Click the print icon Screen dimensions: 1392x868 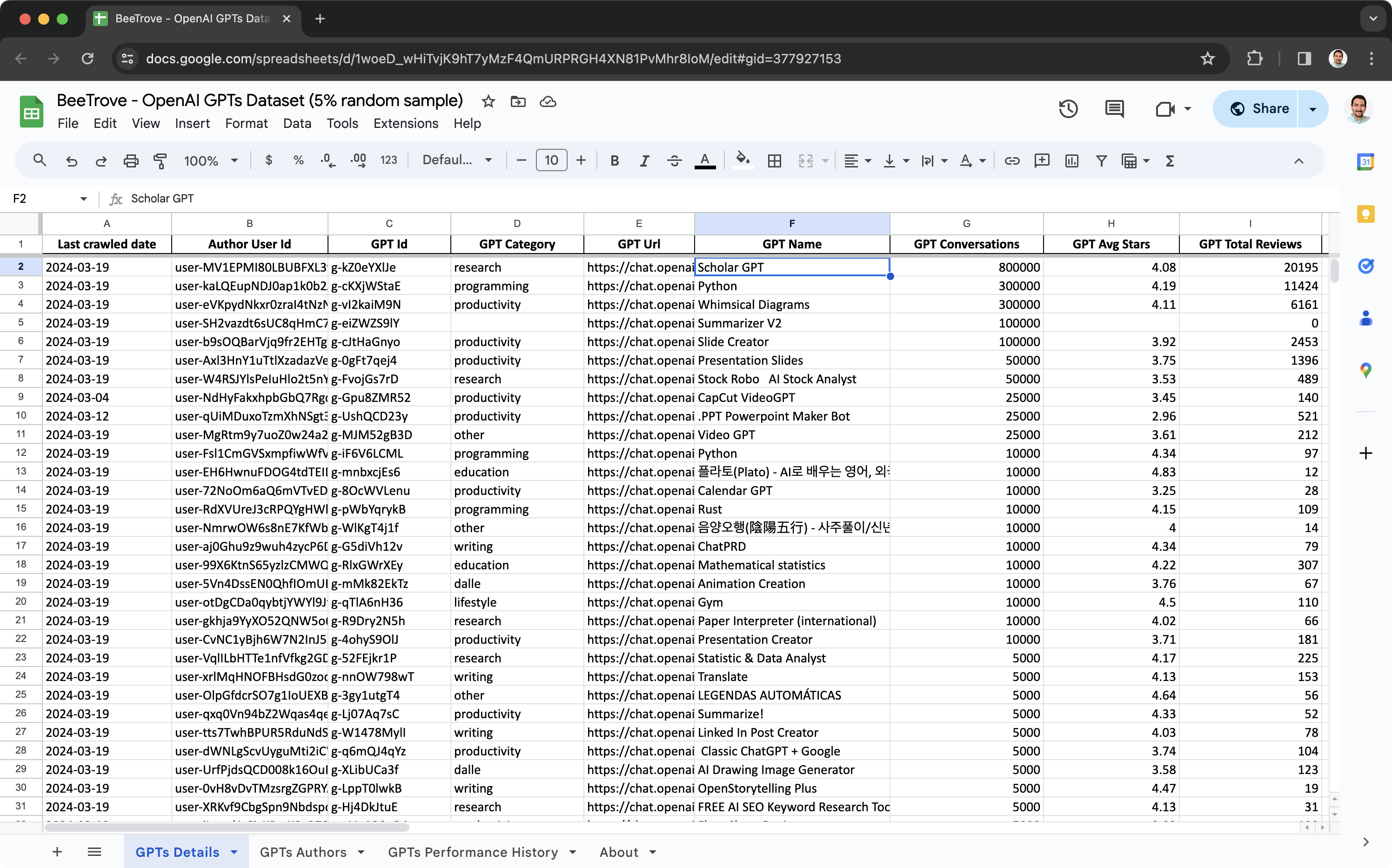tap(131, 161)
